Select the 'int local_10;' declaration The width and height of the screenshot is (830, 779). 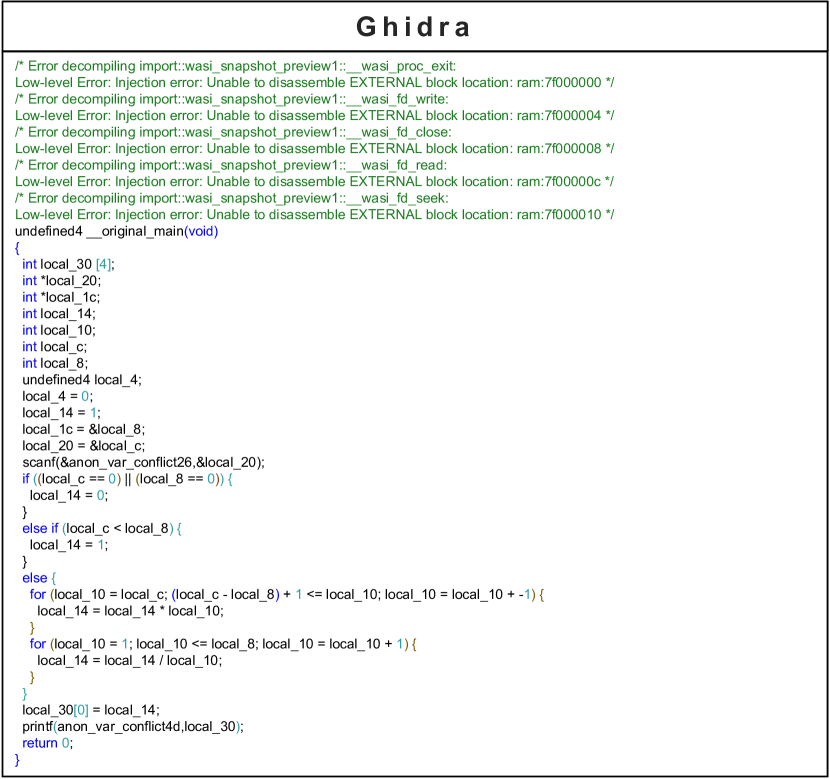coord(59,330)
